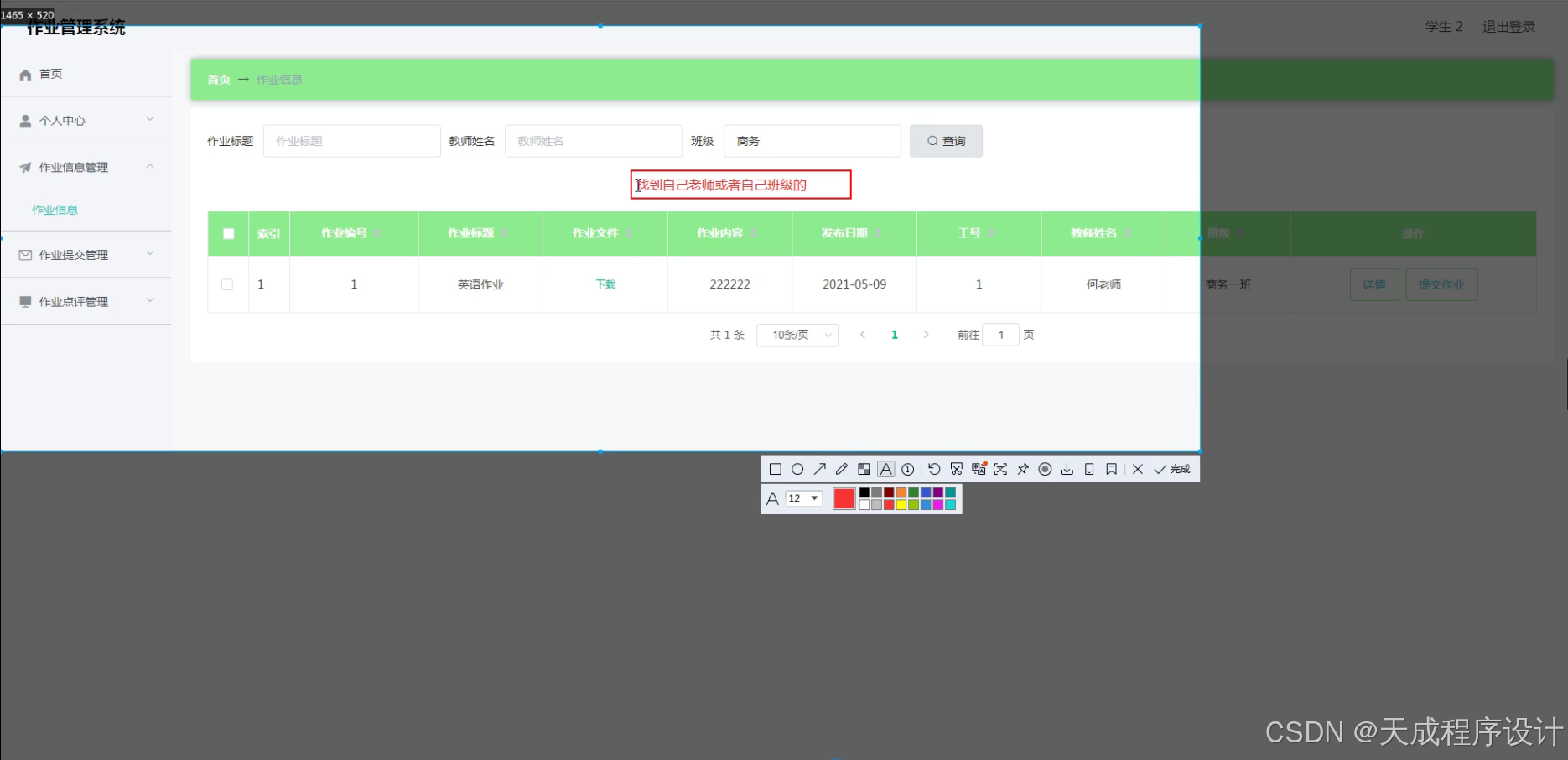Click the 商务一班 class cell

click(1228, 284)
